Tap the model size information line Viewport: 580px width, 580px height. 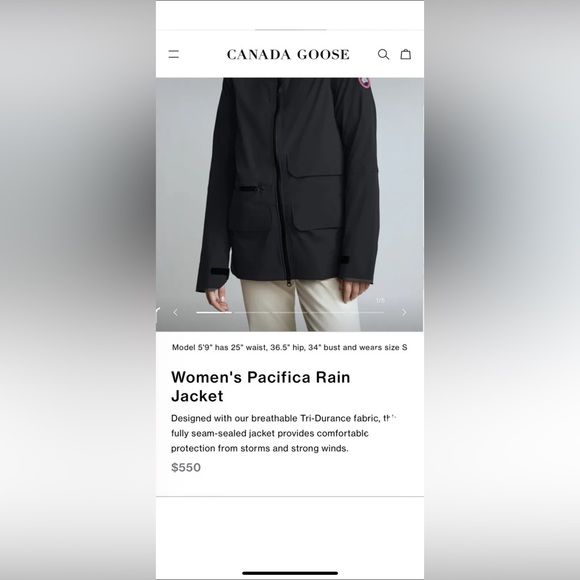click(289, 347)
